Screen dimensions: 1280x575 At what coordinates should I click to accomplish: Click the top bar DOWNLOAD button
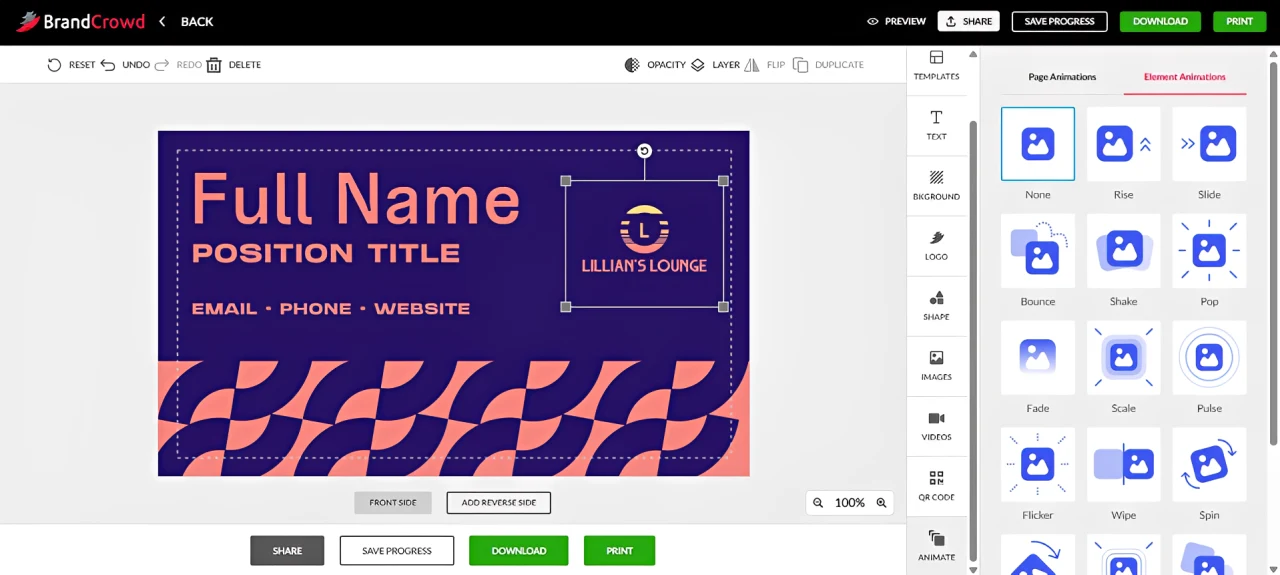(1160, 21)
